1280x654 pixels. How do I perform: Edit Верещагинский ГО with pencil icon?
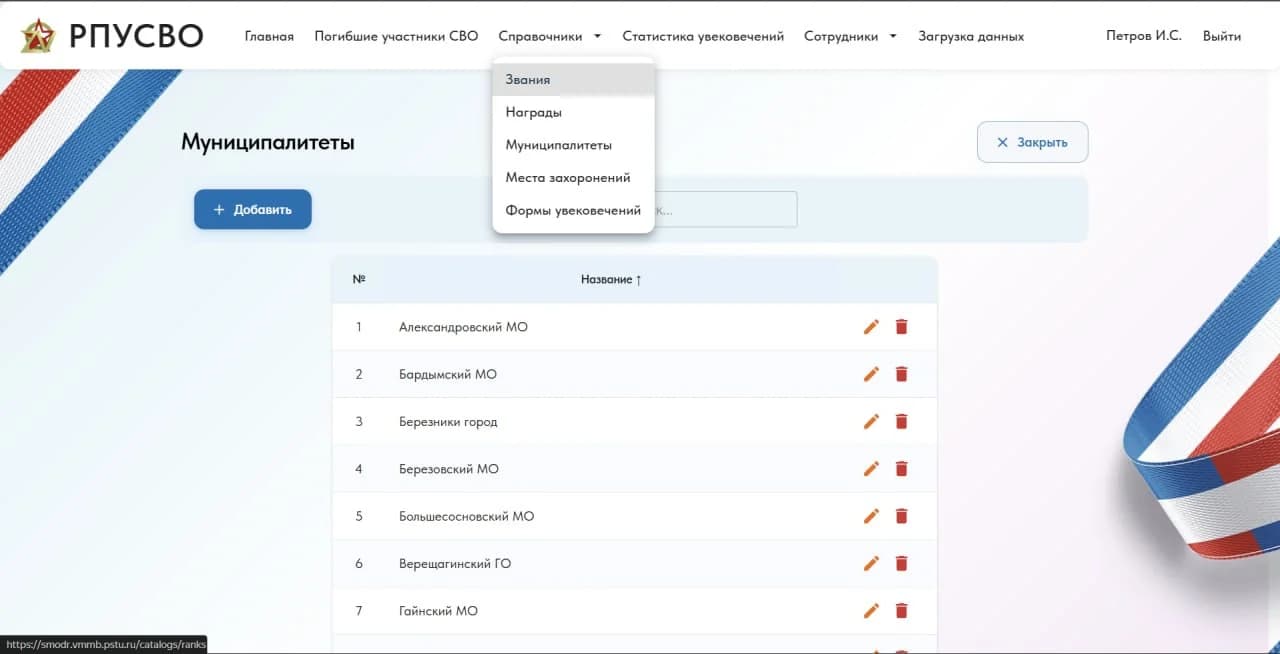pos(871,563)
